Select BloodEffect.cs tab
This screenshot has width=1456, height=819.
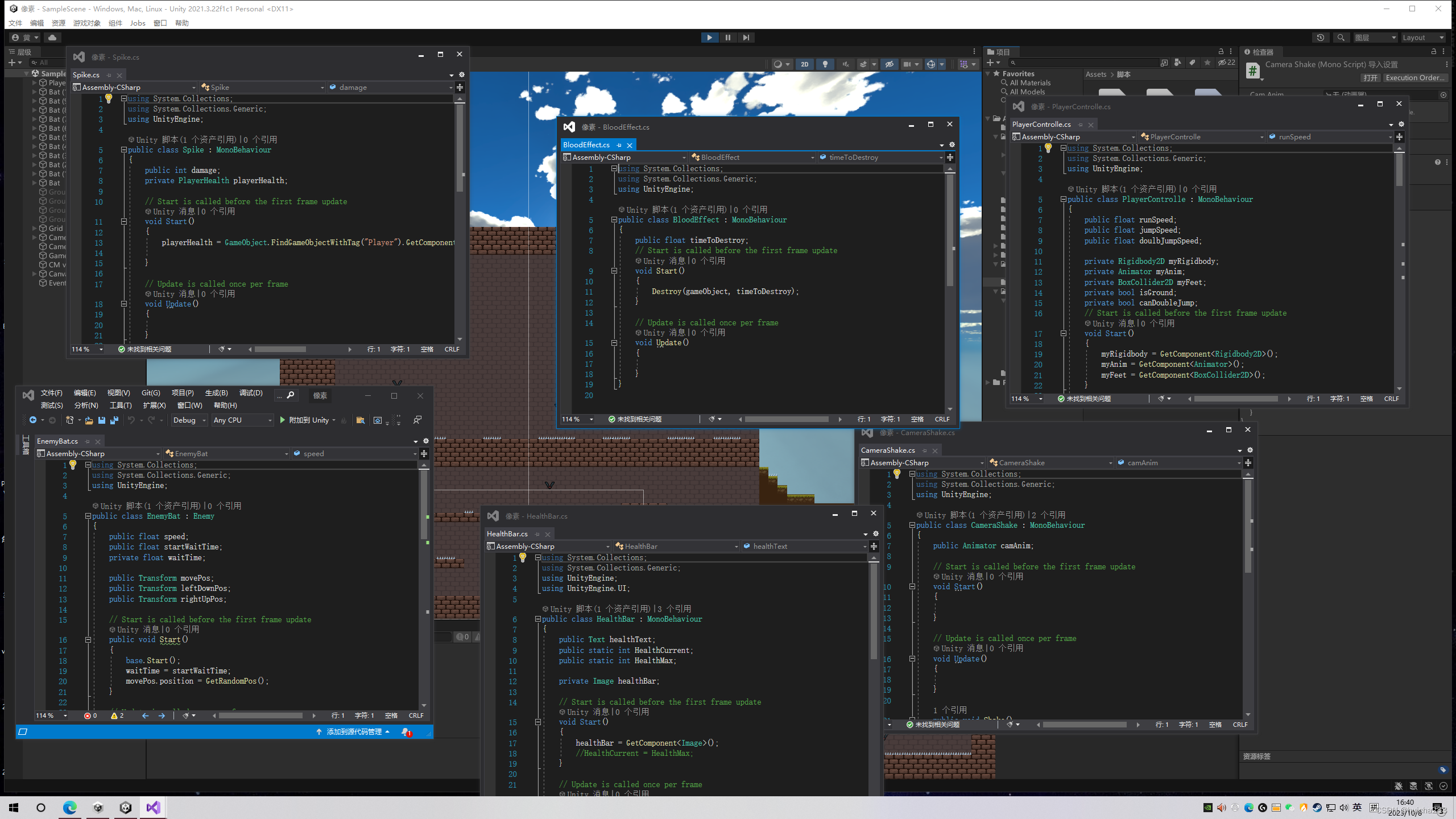click(586, 144)
